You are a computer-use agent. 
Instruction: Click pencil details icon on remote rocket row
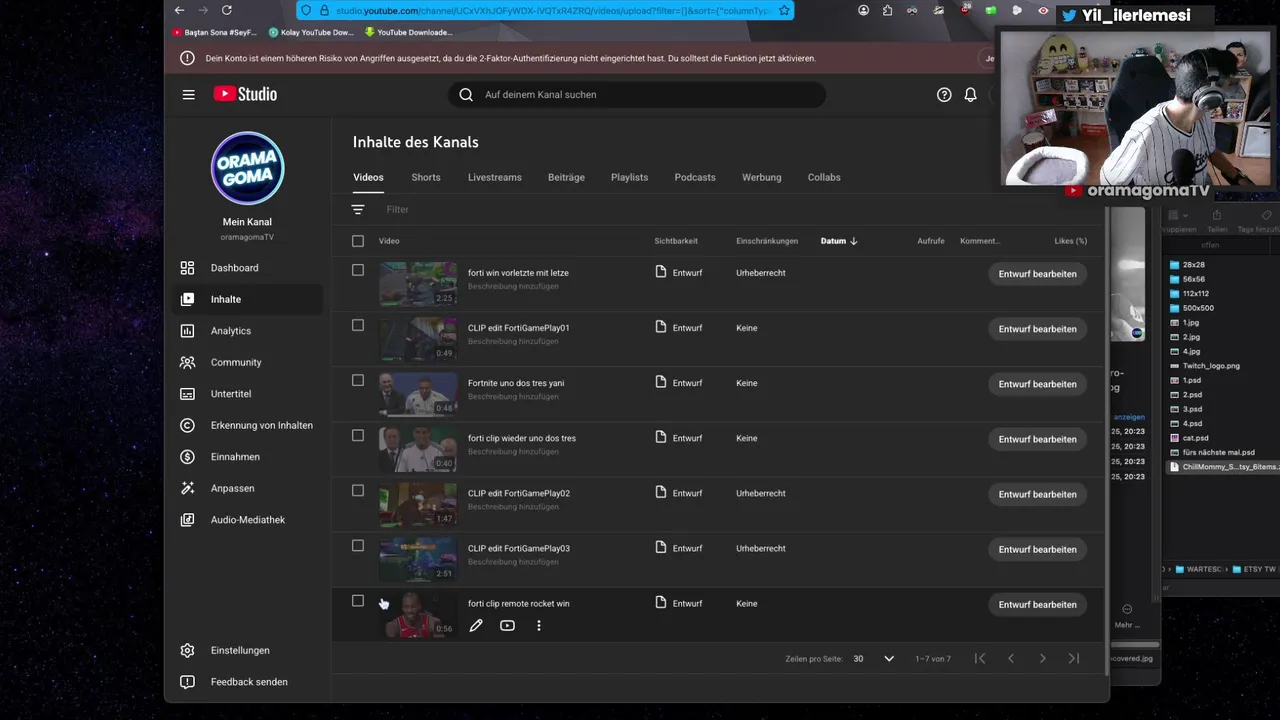[x=476, y=626]
